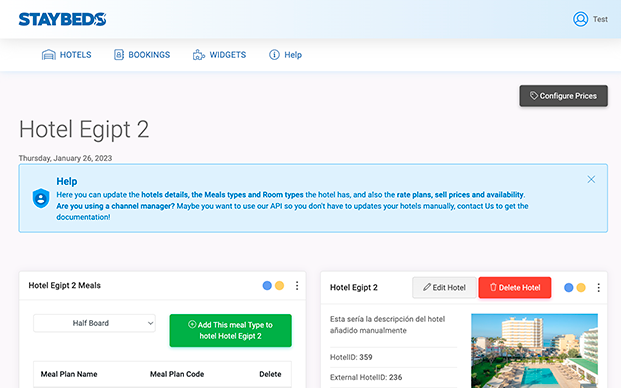Click yellow dot in Hotel Egipt 2 Meals card

279,285
